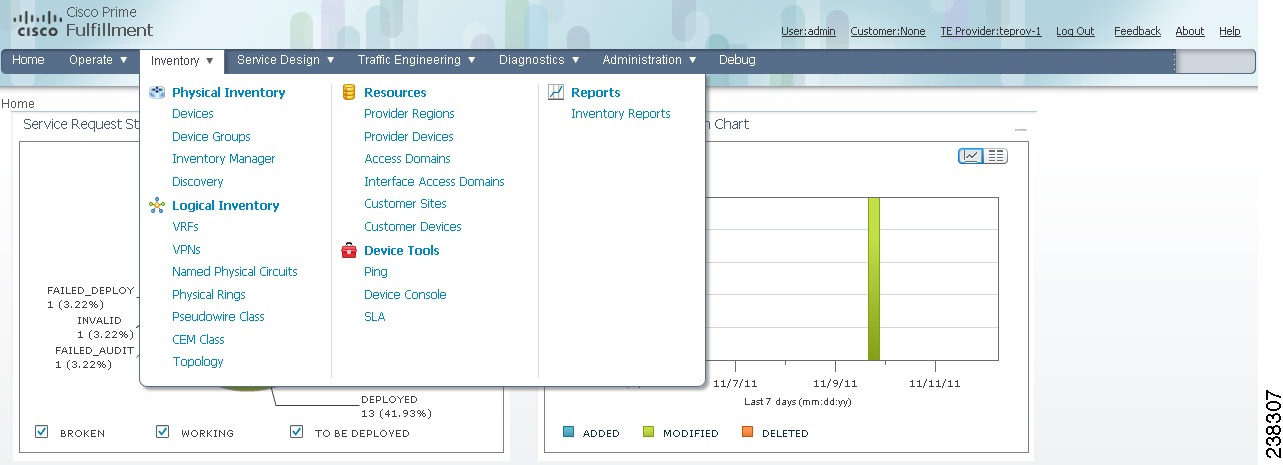Open Pseudowire Class entry

[218, 317]
